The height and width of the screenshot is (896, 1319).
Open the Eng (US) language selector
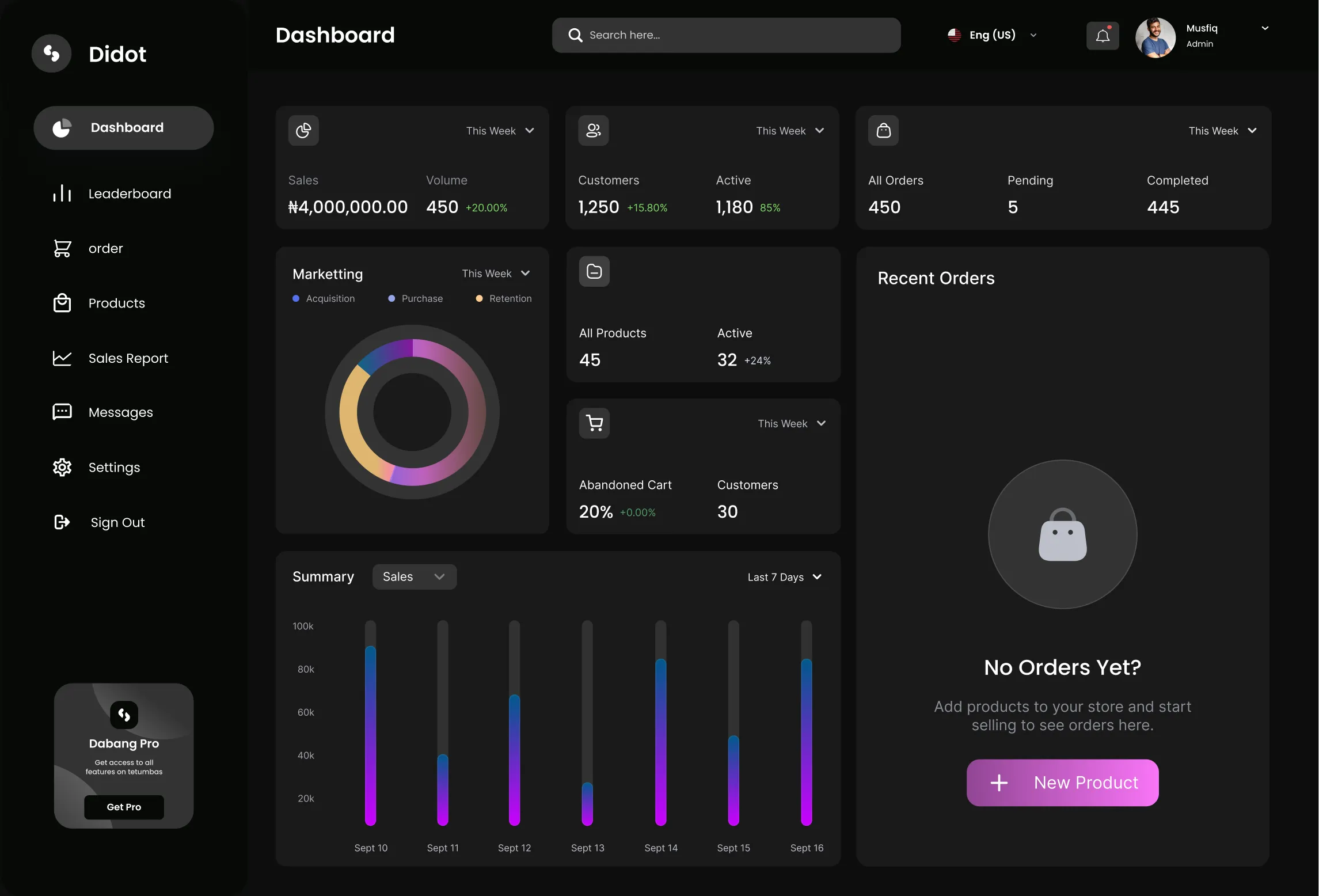(x=992, y=35)
